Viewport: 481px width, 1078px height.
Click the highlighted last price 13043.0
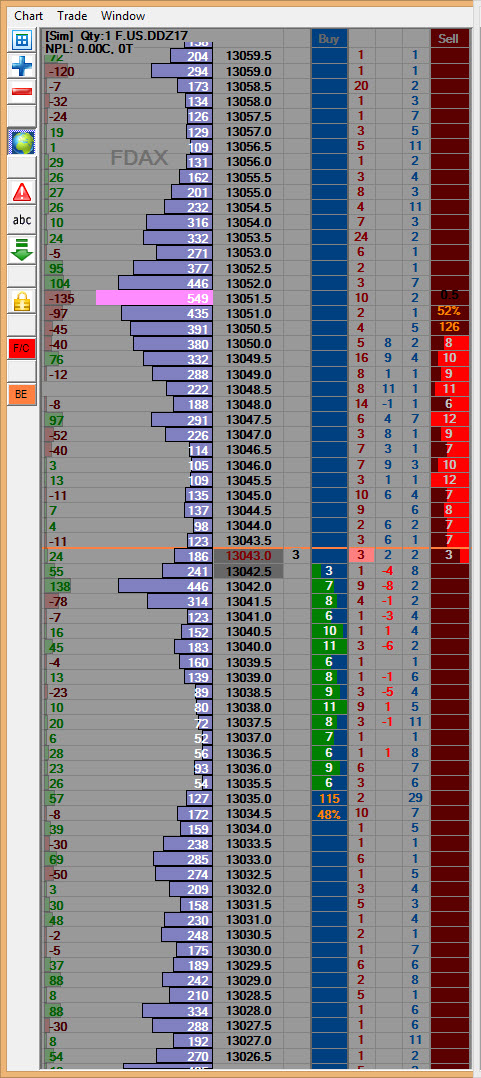tap(249, 556)
